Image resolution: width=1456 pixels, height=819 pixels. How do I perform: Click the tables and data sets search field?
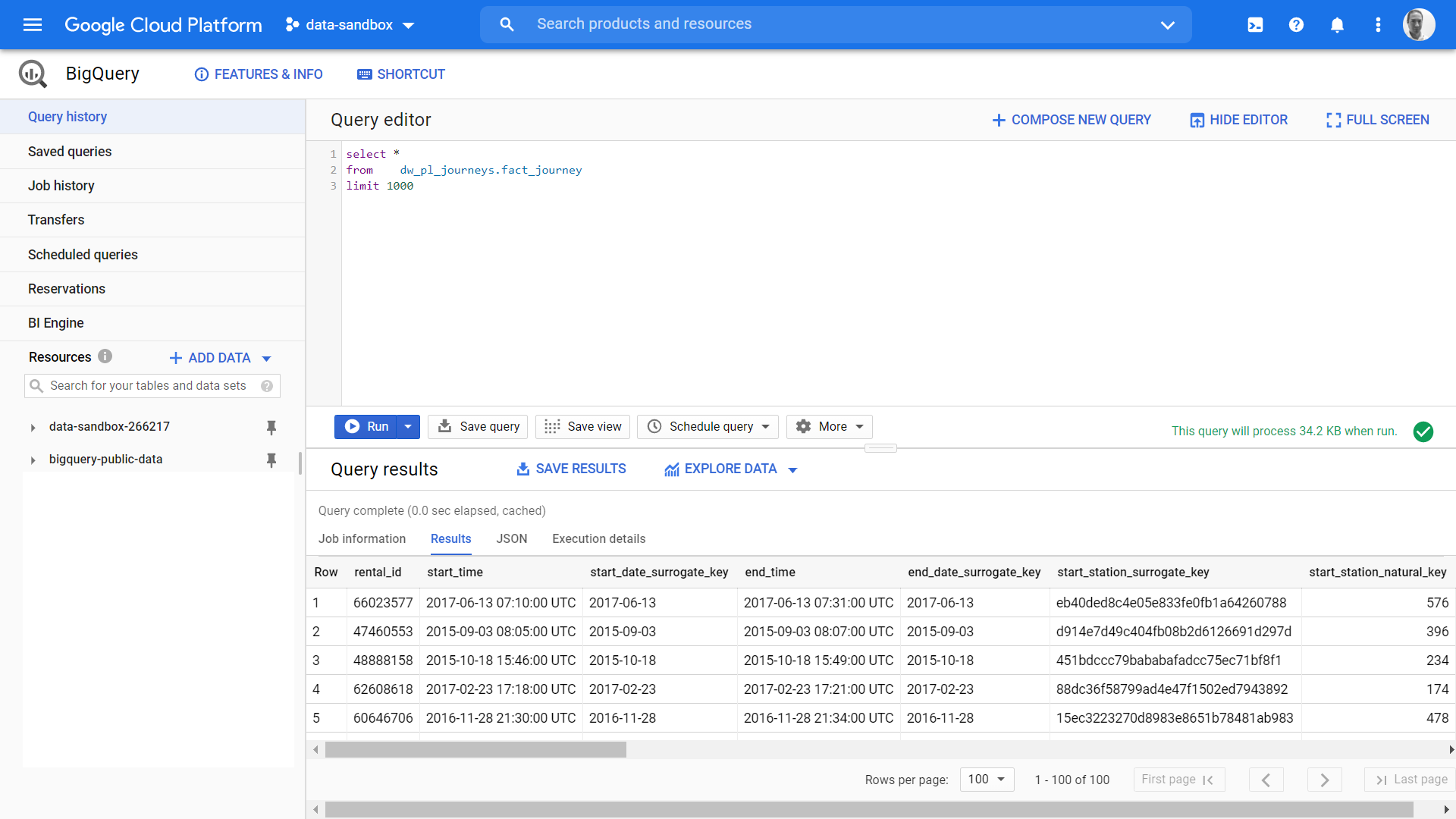[152, 386]
